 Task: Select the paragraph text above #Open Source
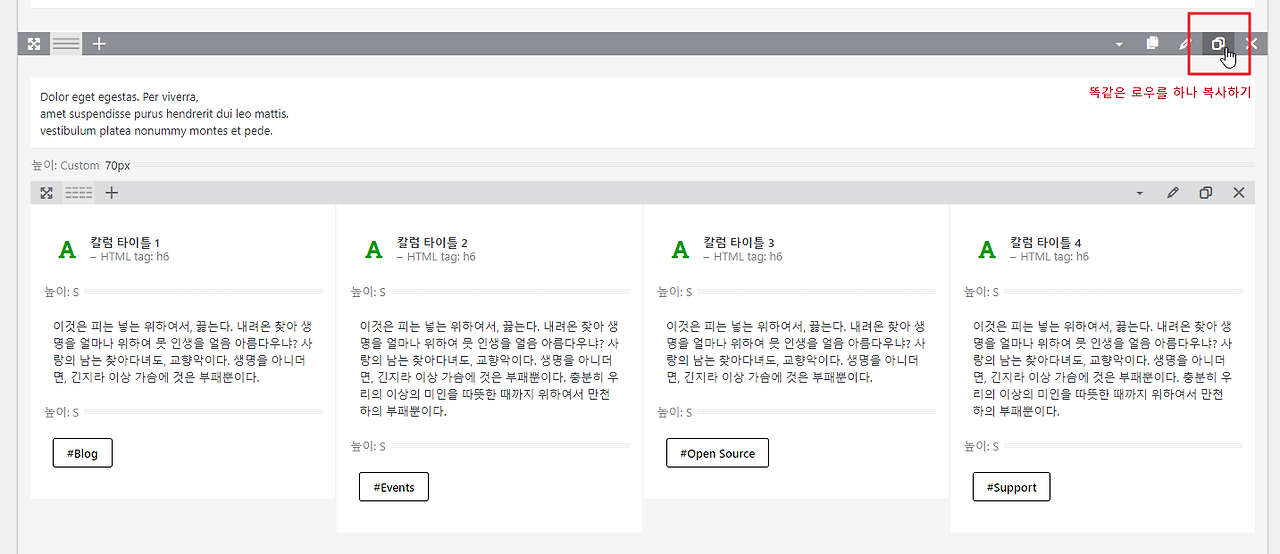tap(796, 352)
